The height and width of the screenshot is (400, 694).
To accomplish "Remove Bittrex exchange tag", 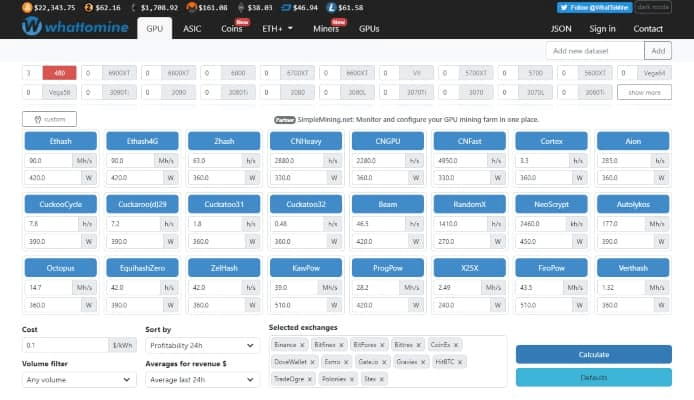I will [418, 345].
